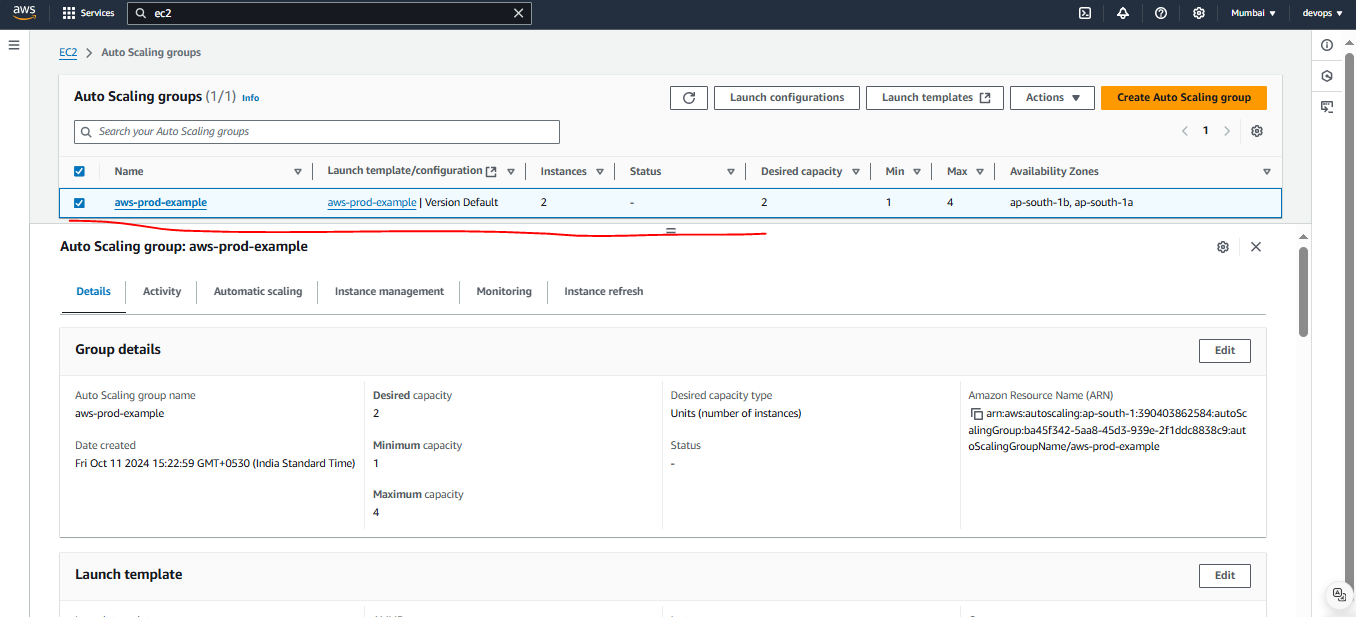Viewport: 1356px width, 617px height.
Task: Open Launch templates in new tab
Action: [x=935, y=98]
